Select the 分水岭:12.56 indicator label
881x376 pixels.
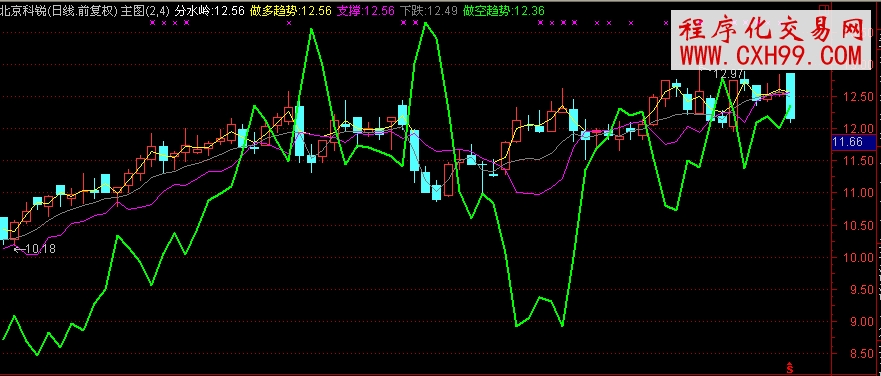tap(210, 11)
